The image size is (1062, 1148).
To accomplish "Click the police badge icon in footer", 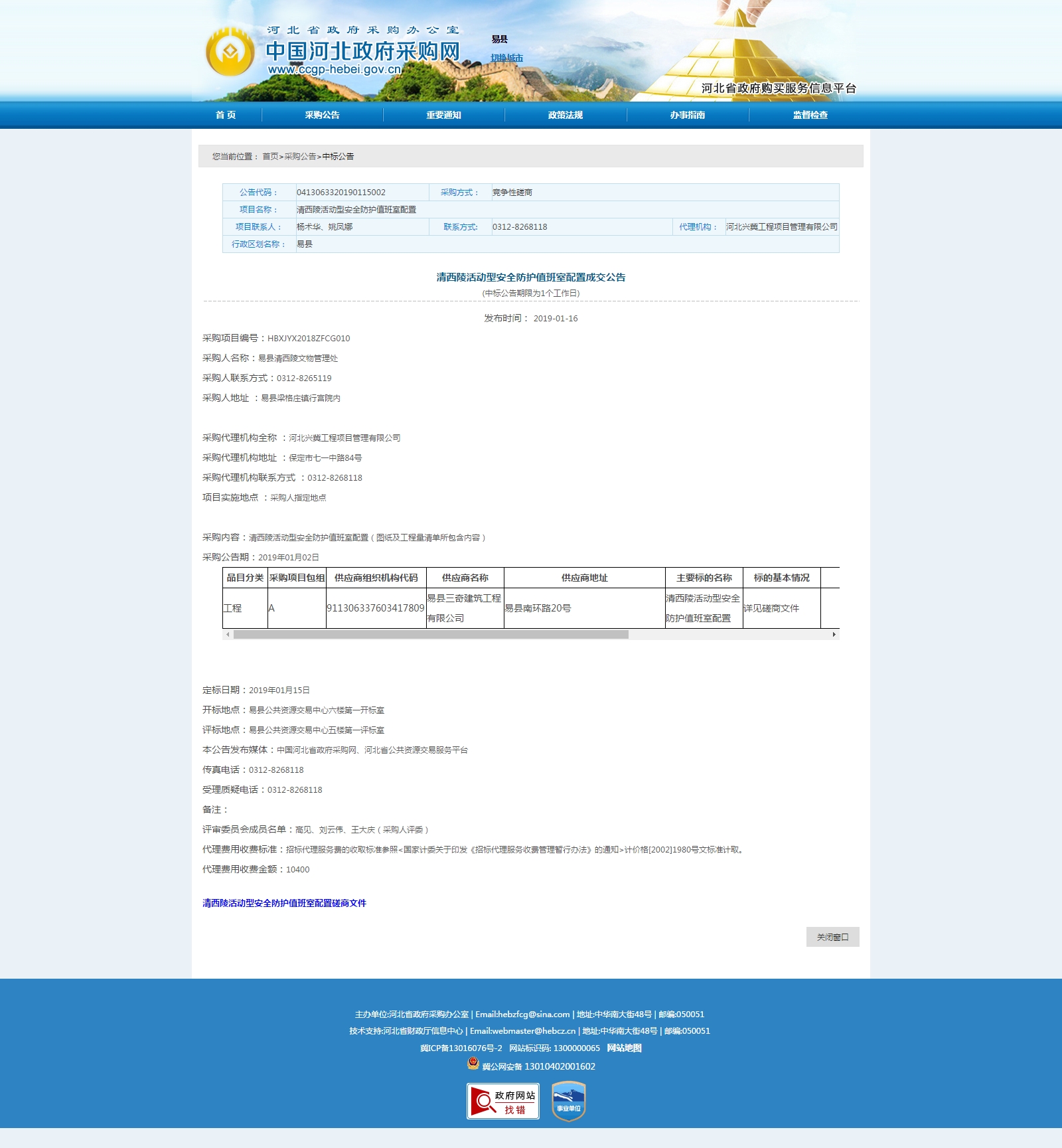I will (473, 1064).
